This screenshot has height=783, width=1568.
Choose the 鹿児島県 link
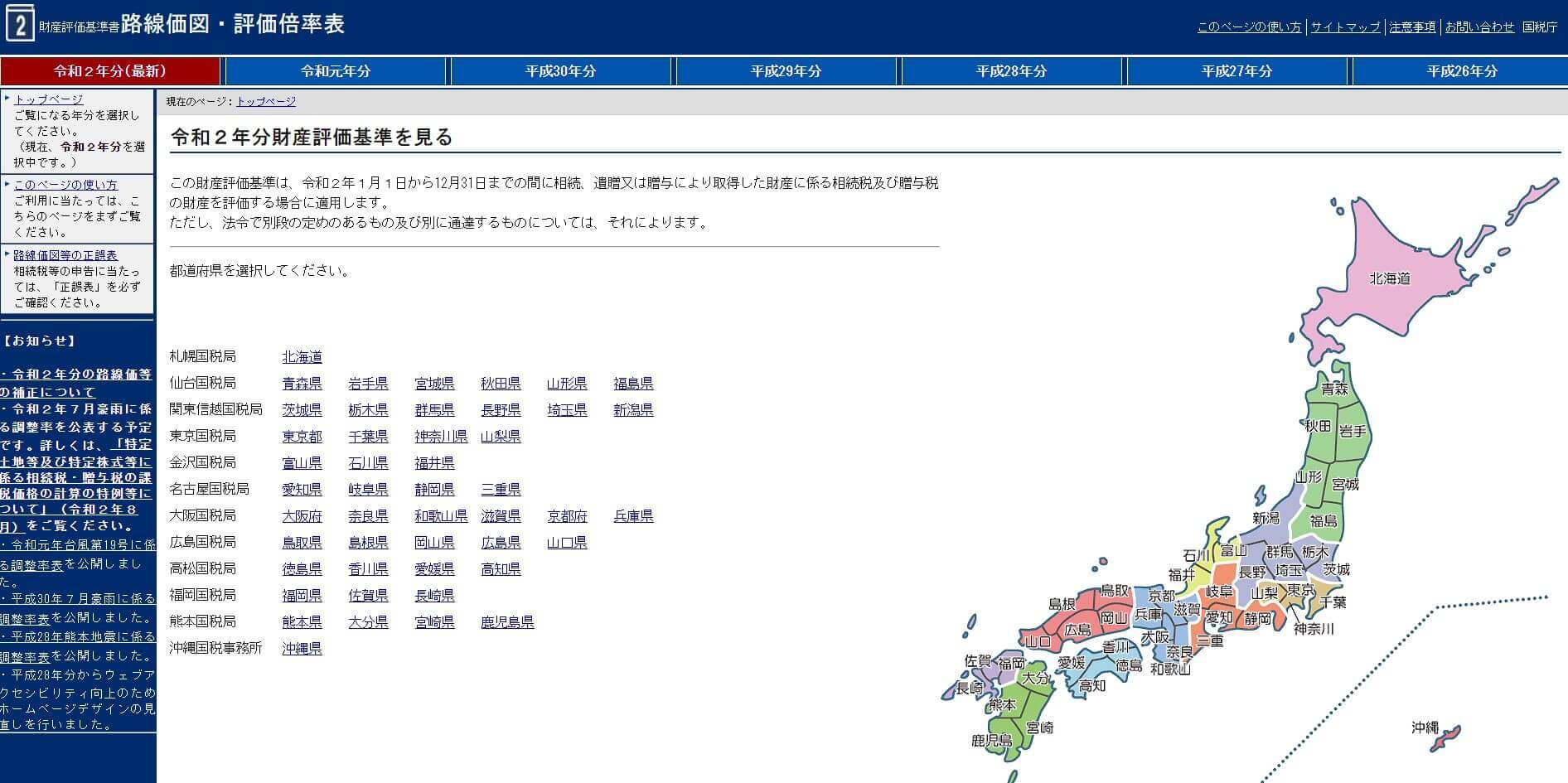pos(507,622)
